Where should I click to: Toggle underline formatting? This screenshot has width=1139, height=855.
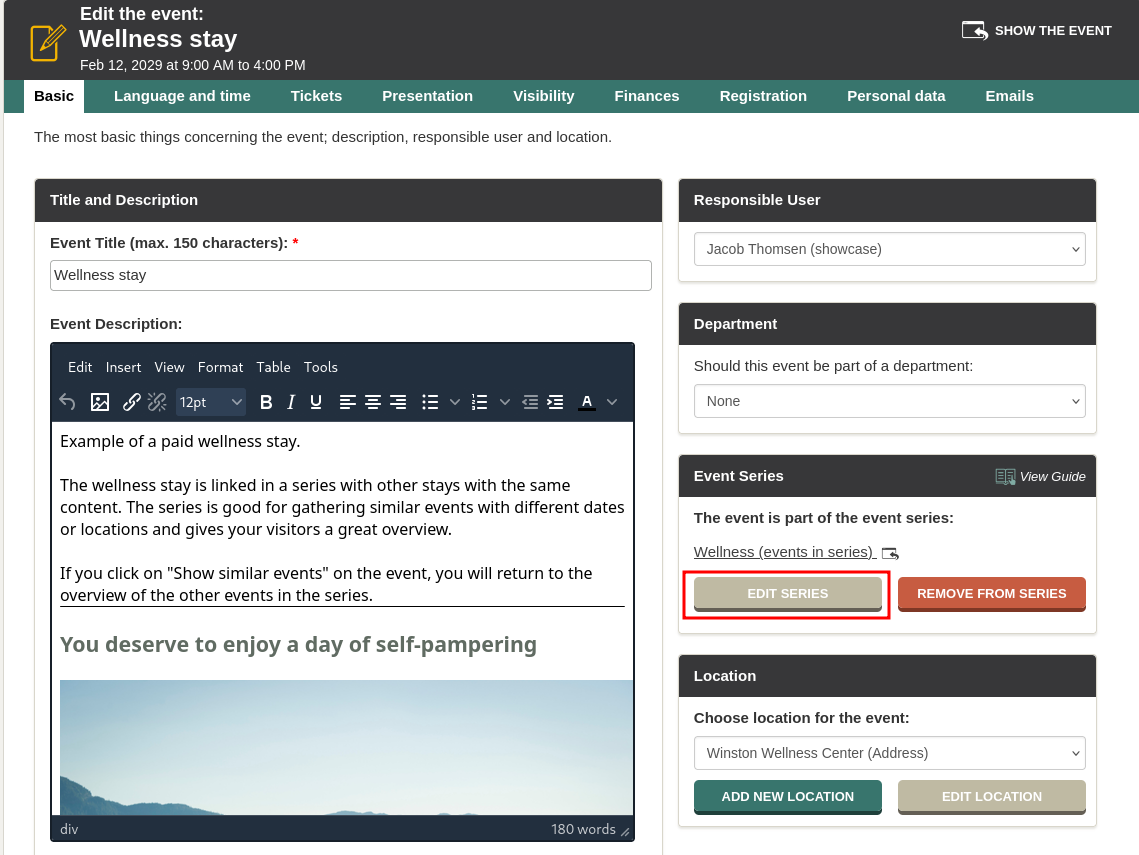(316, 402)
